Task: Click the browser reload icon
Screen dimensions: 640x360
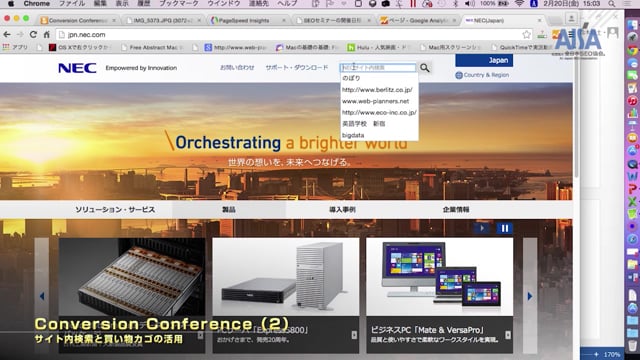Action: pyautogui.click(x=33, y=35)
